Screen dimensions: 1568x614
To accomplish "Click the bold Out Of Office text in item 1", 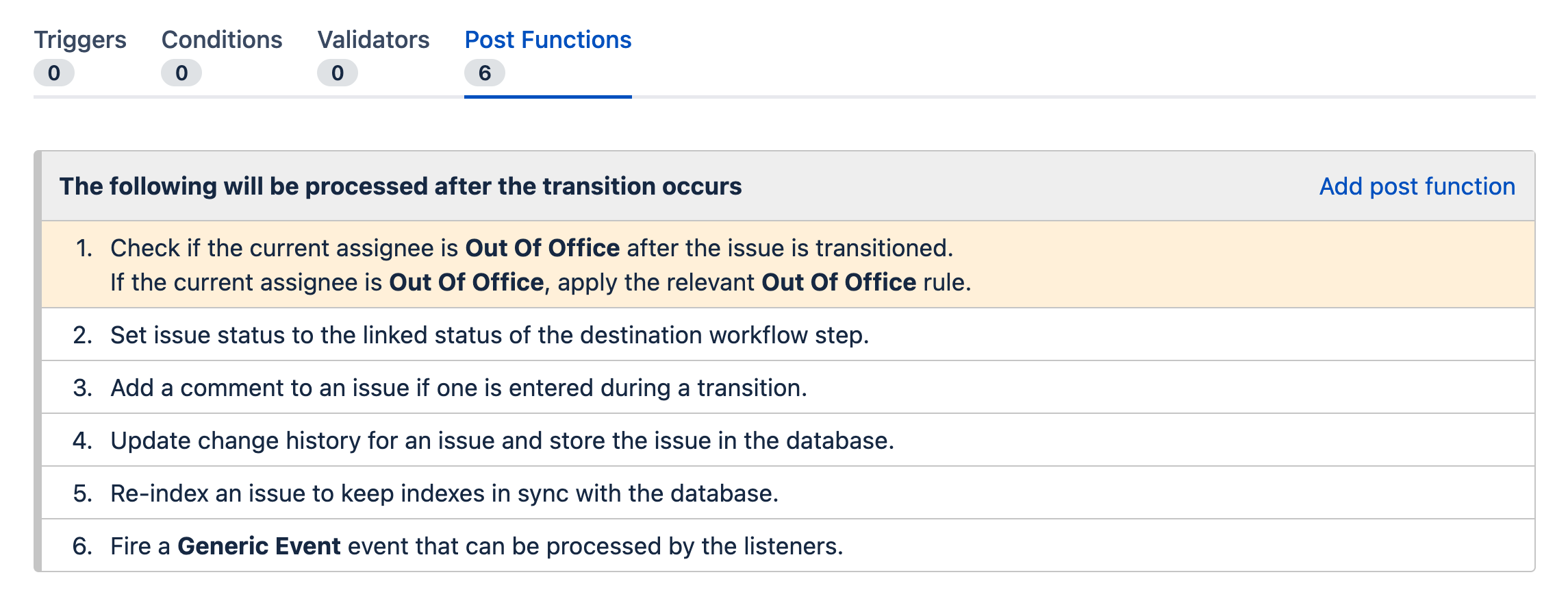I will [x=542, y=248].
